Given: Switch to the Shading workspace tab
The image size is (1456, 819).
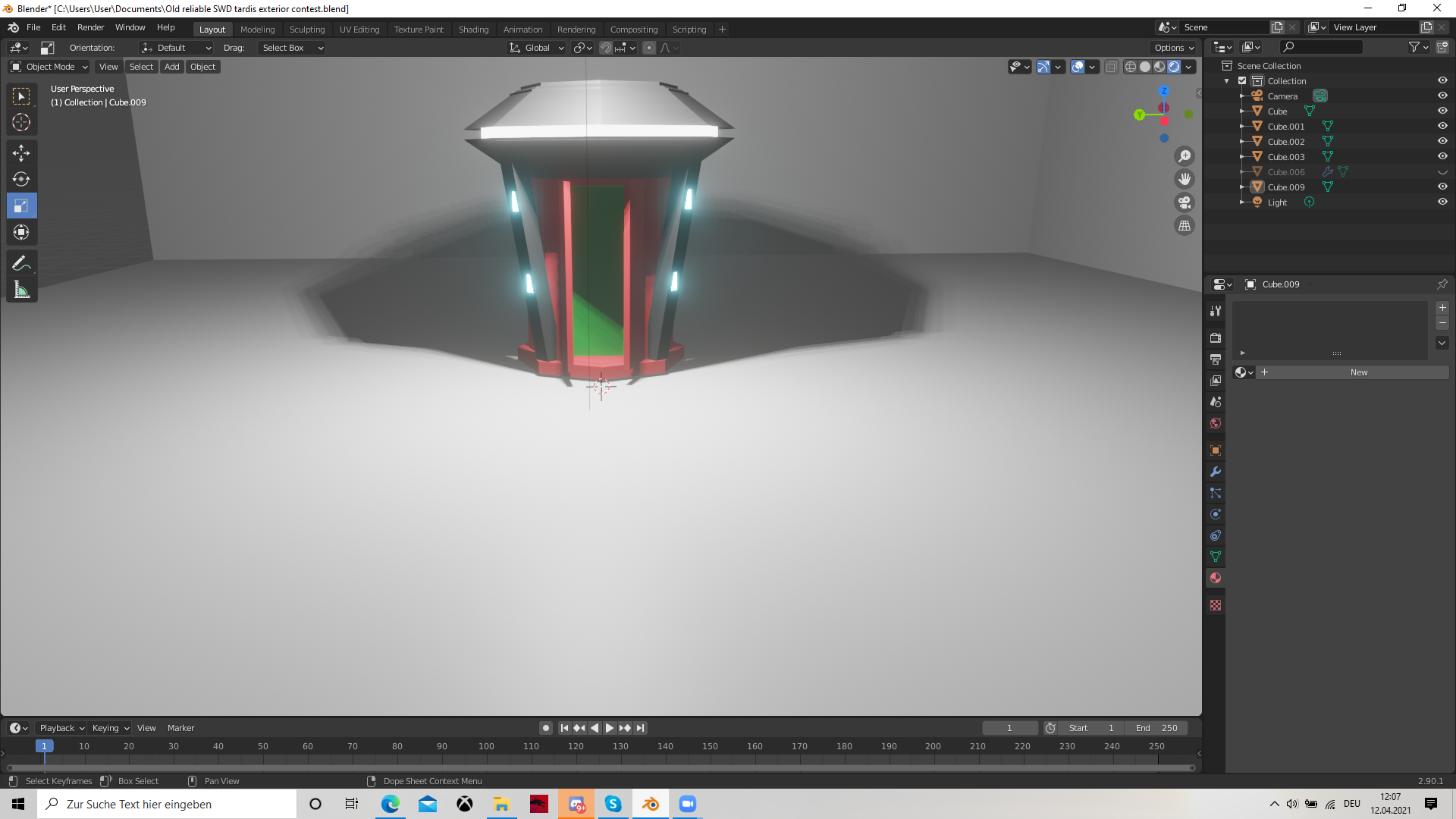Looking at the screenshot, I should tap(473, 30).
